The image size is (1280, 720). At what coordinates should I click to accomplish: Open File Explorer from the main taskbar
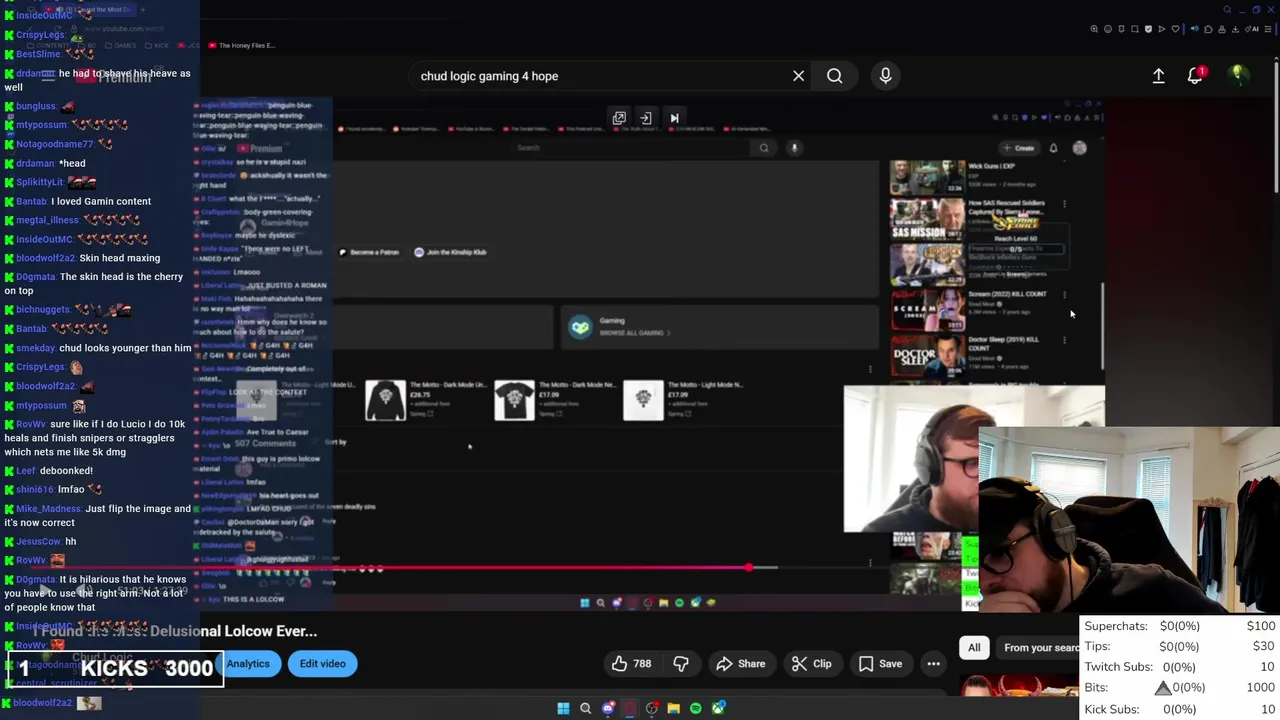pyautogui.click(x=674, y=709)
